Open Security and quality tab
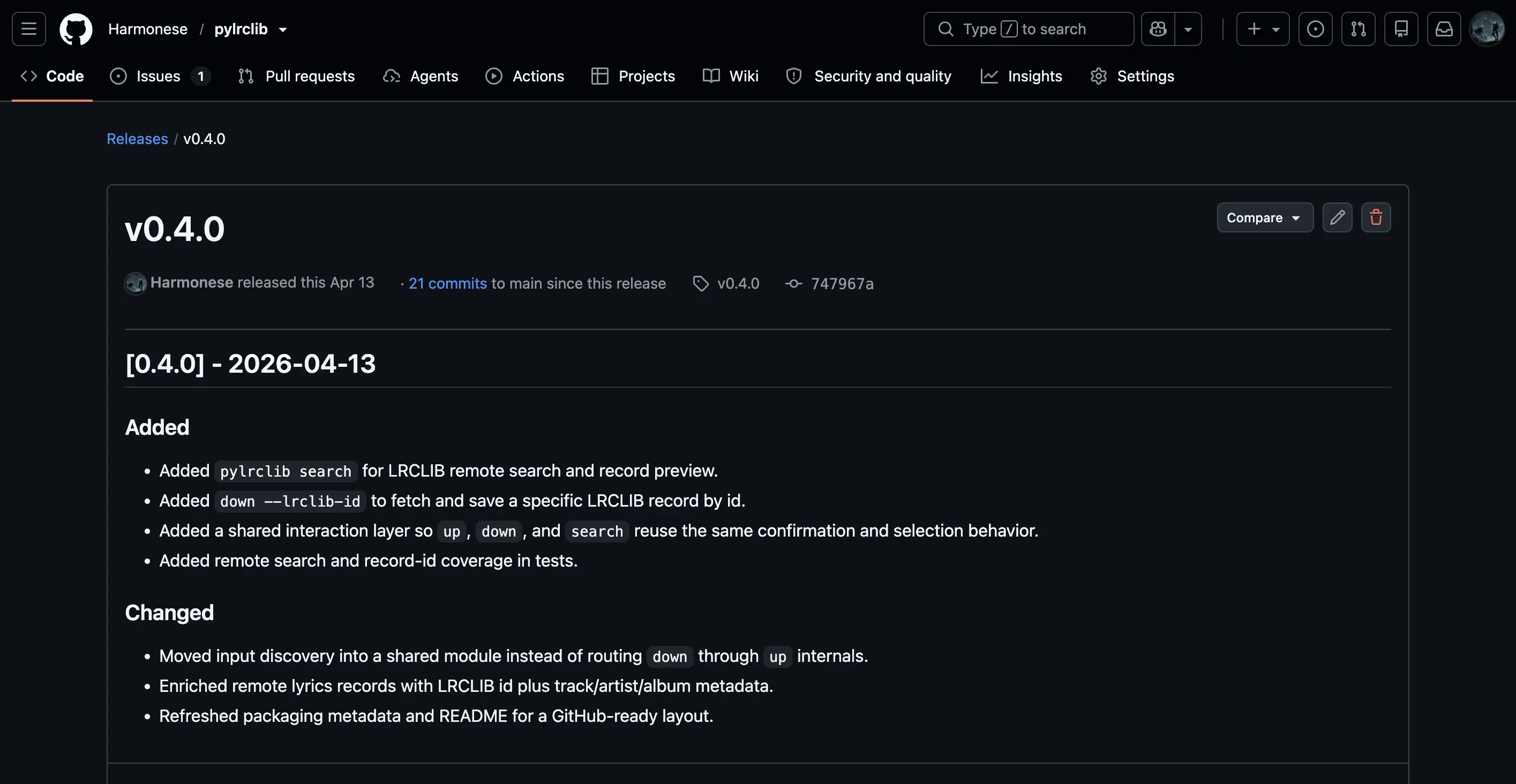The image size is (1516, 784). point(869,76)
